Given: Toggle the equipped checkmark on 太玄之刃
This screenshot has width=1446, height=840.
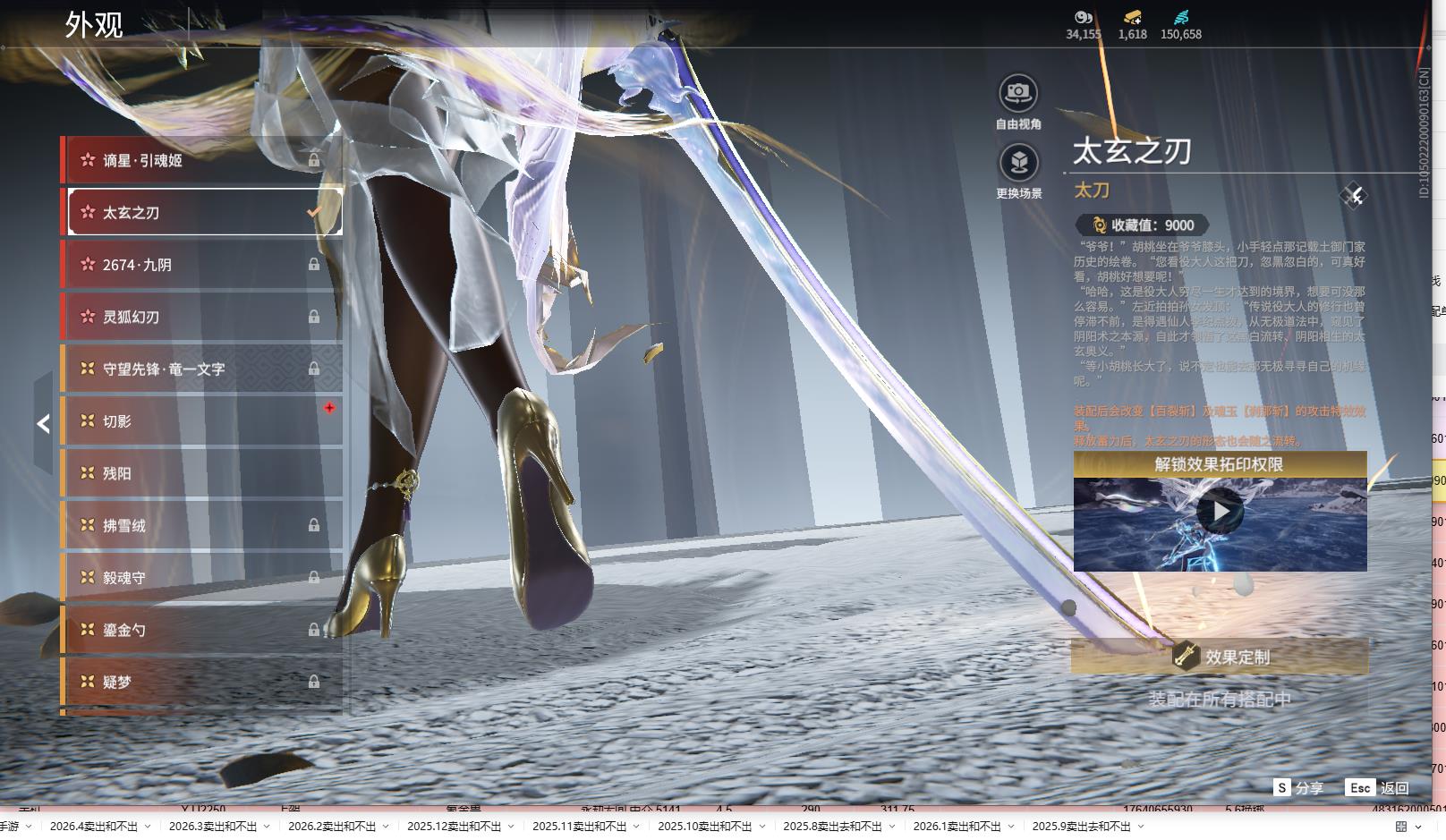Looking at the screenshot, I should (314, 213).
